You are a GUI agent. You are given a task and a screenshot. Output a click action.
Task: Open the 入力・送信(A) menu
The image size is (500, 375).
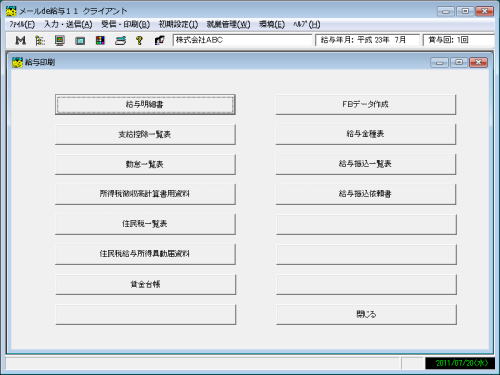[x=68, y=24]
